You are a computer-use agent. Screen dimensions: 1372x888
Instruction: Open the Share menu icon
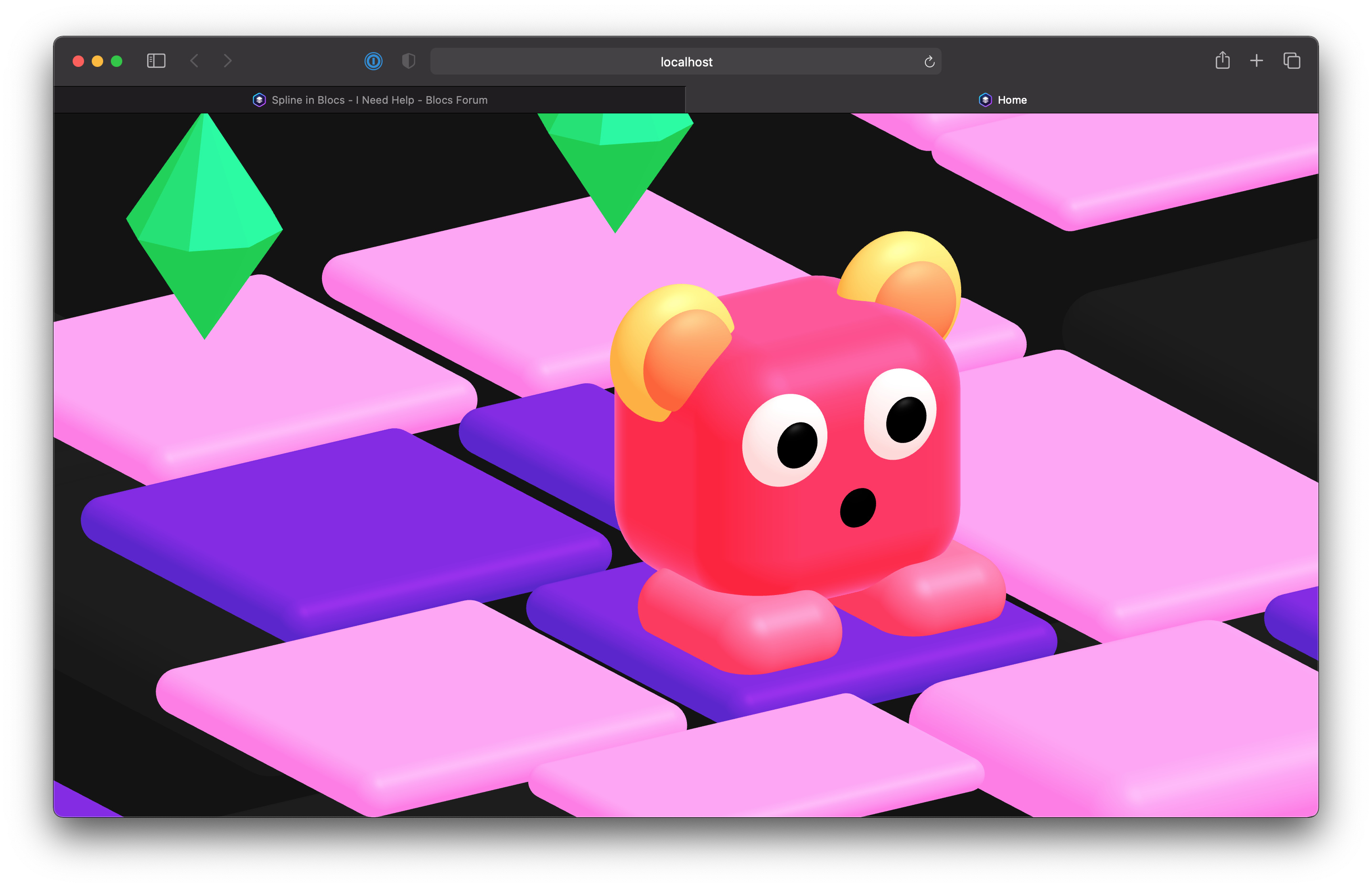1222,61
